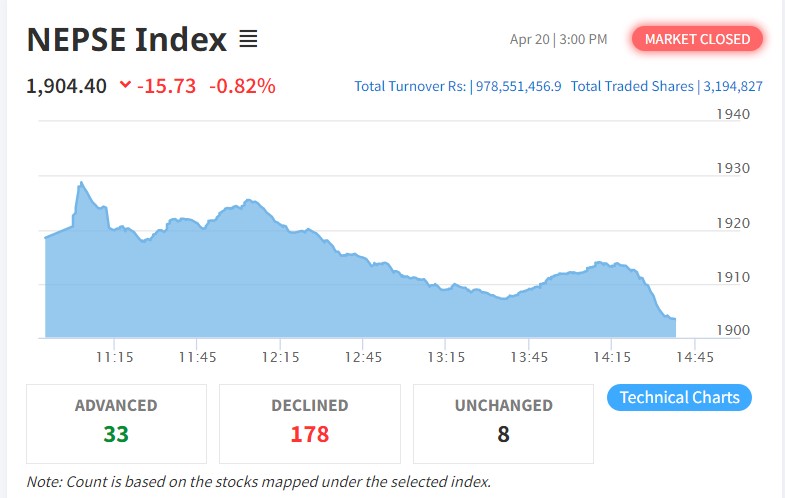Click the index value 1,904.40
The height and width of the screenshot is (498, 785).
pos(67,86)
